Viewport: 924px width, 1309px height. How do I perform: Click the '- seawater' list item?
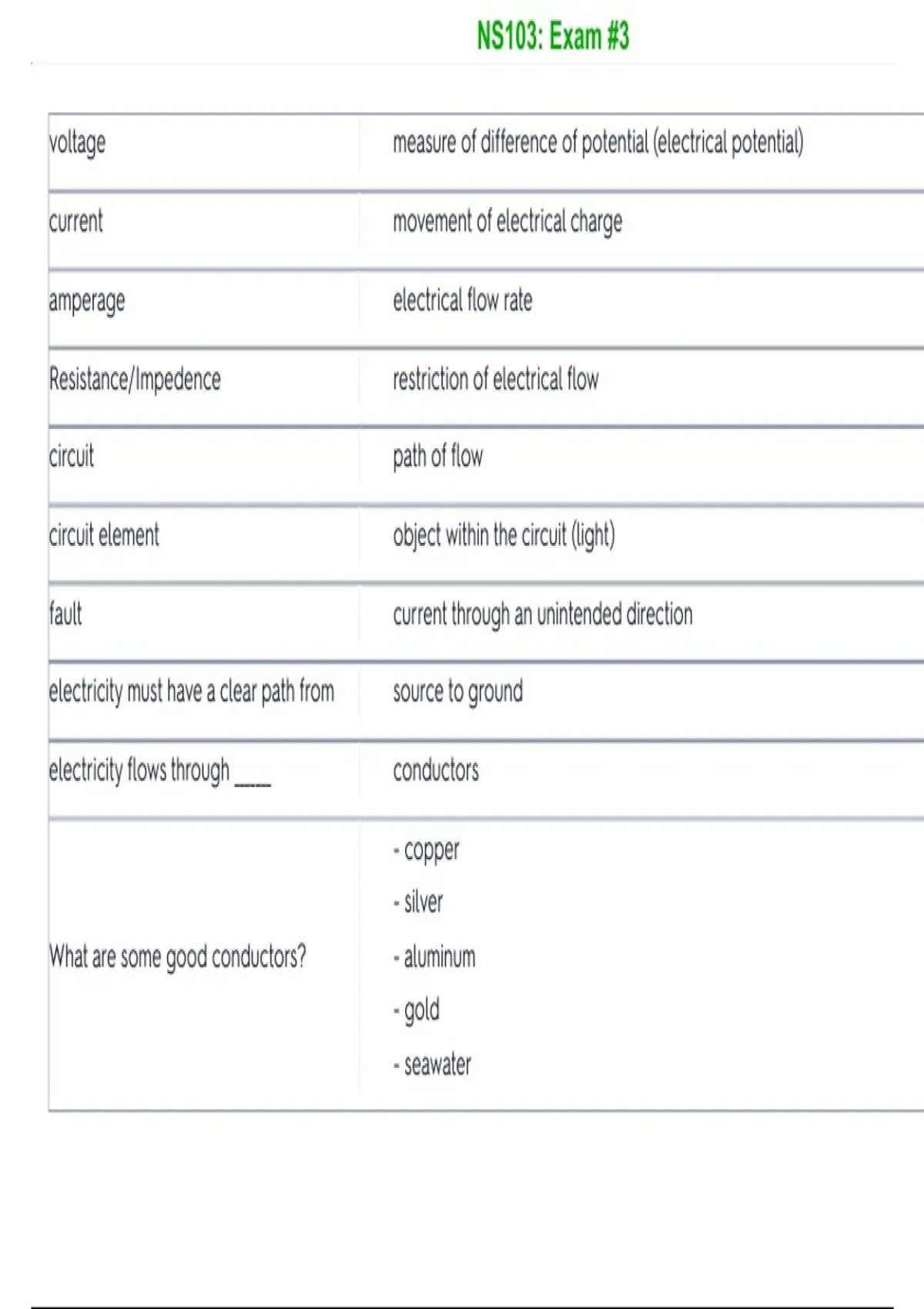click(432, 1065)
